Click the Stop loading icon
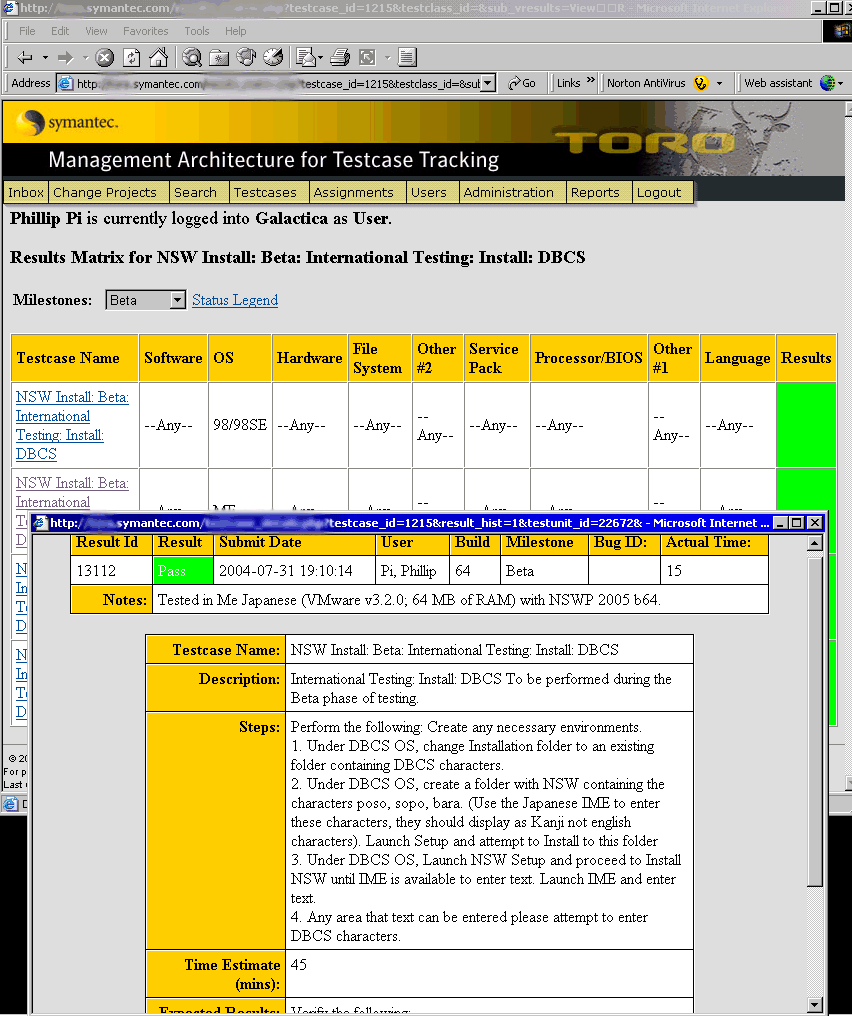852x1016 pixels. 104,58
